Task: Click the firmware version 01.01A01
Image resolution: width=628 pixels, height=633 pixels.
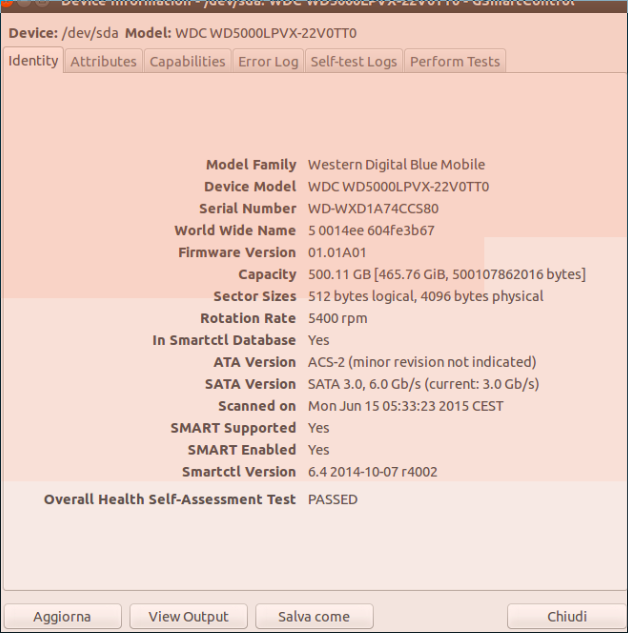Action: coord(337,253)
